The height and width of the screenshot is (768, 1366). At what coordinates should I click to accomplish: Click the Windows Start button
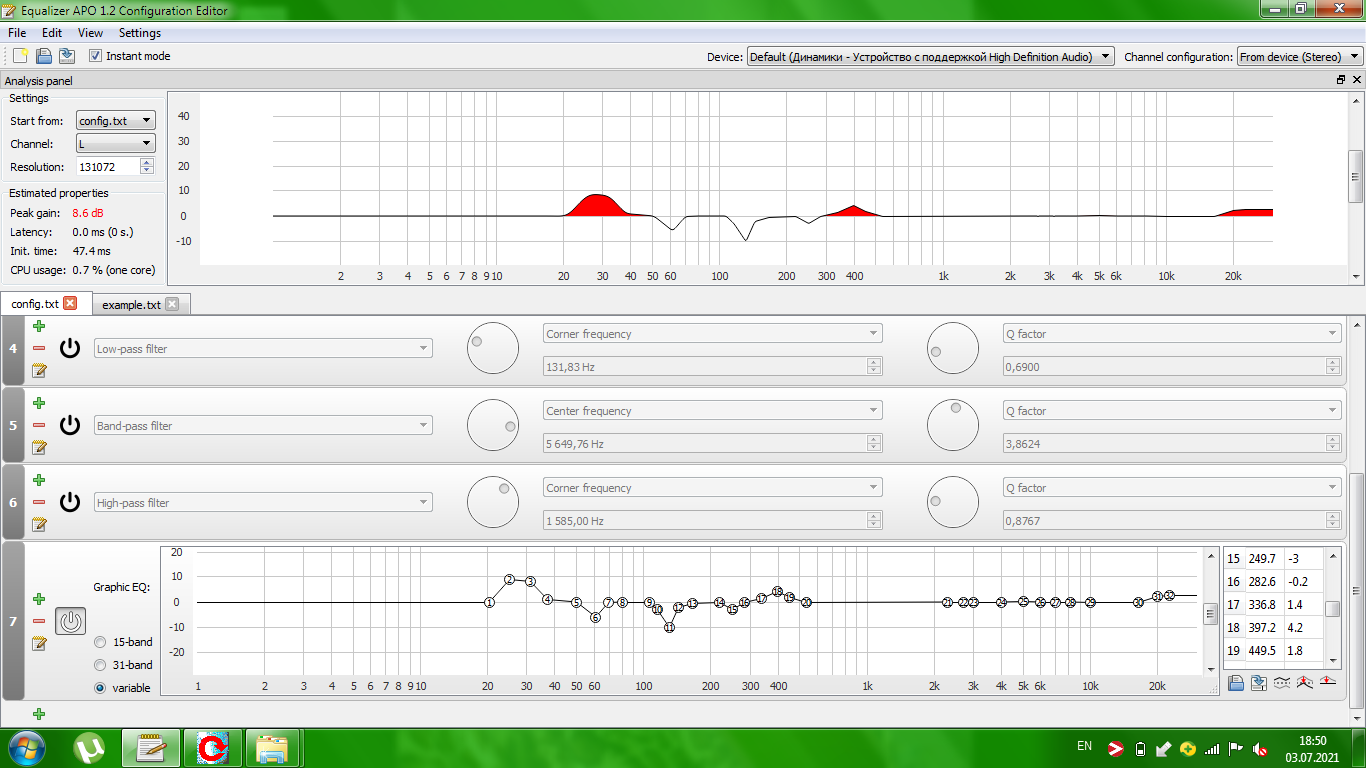(25, 747)
